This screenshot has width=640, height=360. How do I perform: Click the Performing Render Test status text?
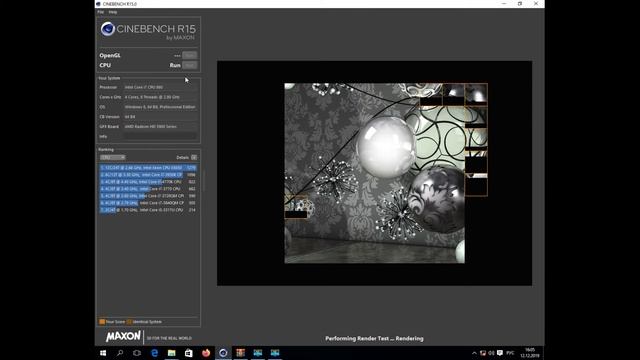pos(374,338)
